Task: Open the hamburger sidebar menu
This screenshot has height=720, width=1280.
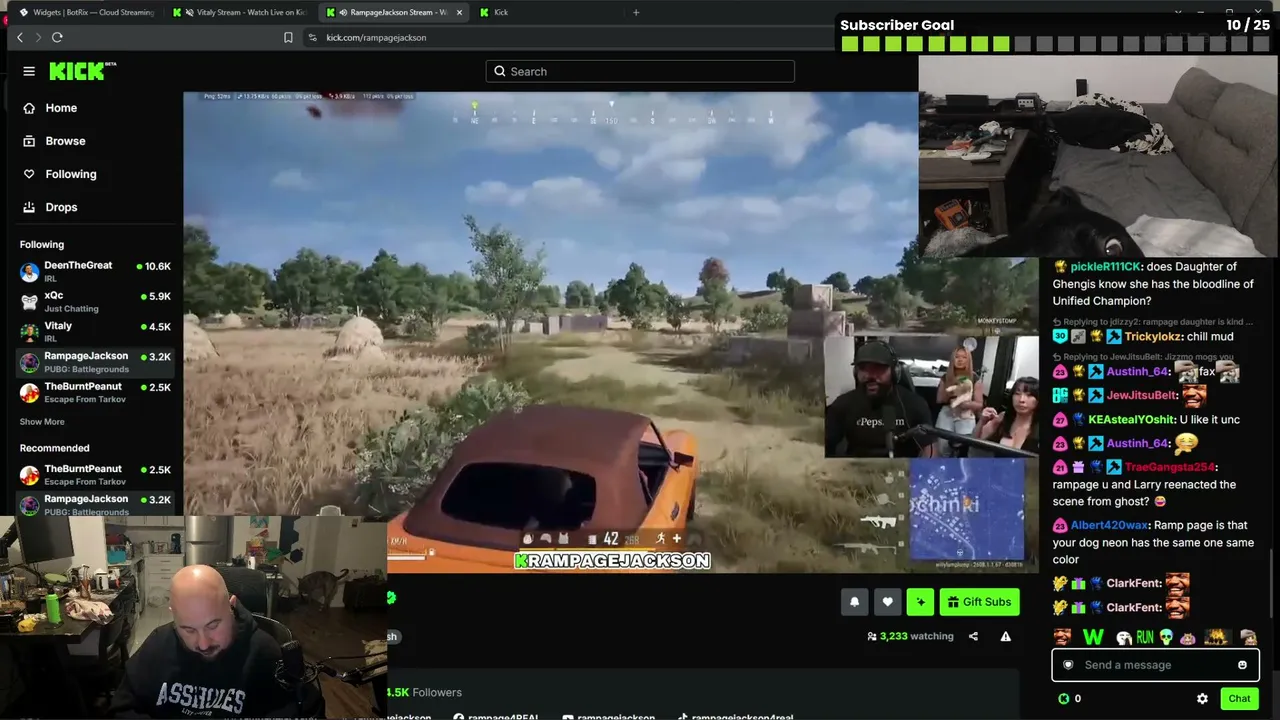Action: [x=29, y=71]
